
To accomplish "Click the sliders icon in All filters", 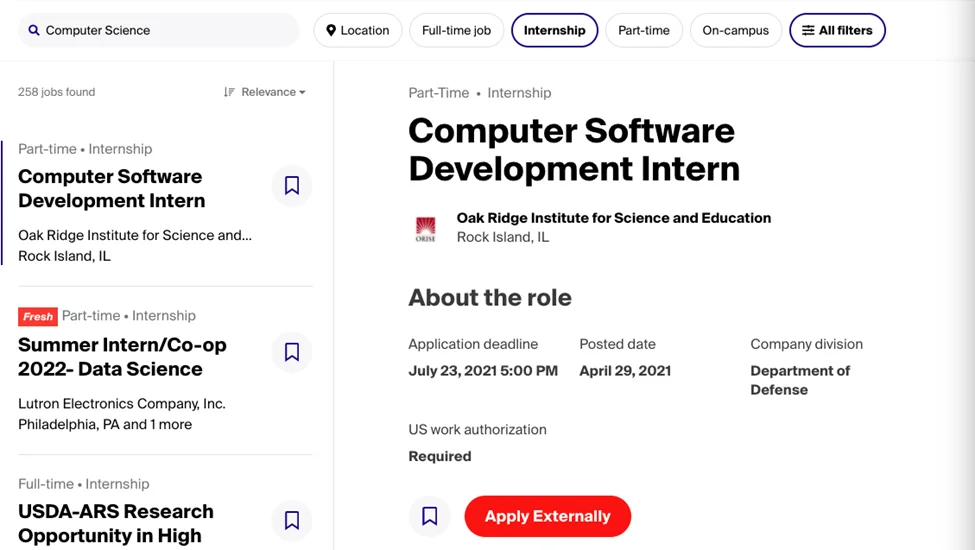I will (x=808, y=31).
